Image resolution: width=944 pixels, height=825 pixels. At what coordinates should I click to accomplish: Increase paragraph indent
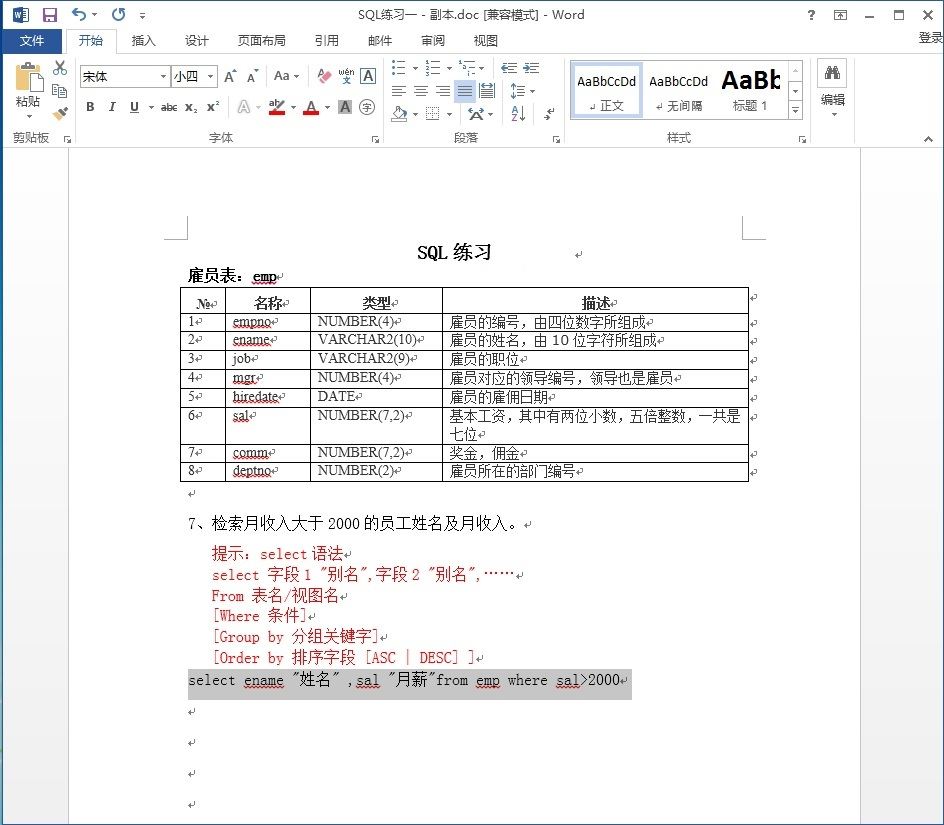[530, 67]
